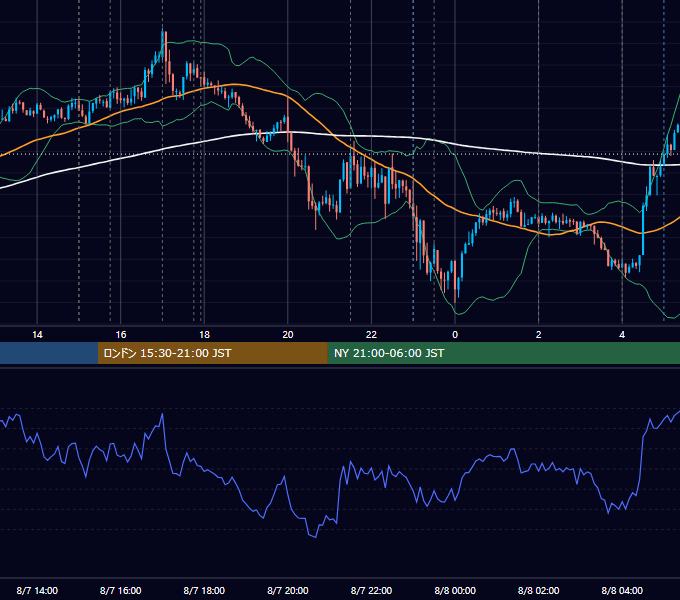The height and width of the screenshot is (600, 680).
Task: Click the NY 21:00-06:00 JST session bar
Action: coord(503,353)
